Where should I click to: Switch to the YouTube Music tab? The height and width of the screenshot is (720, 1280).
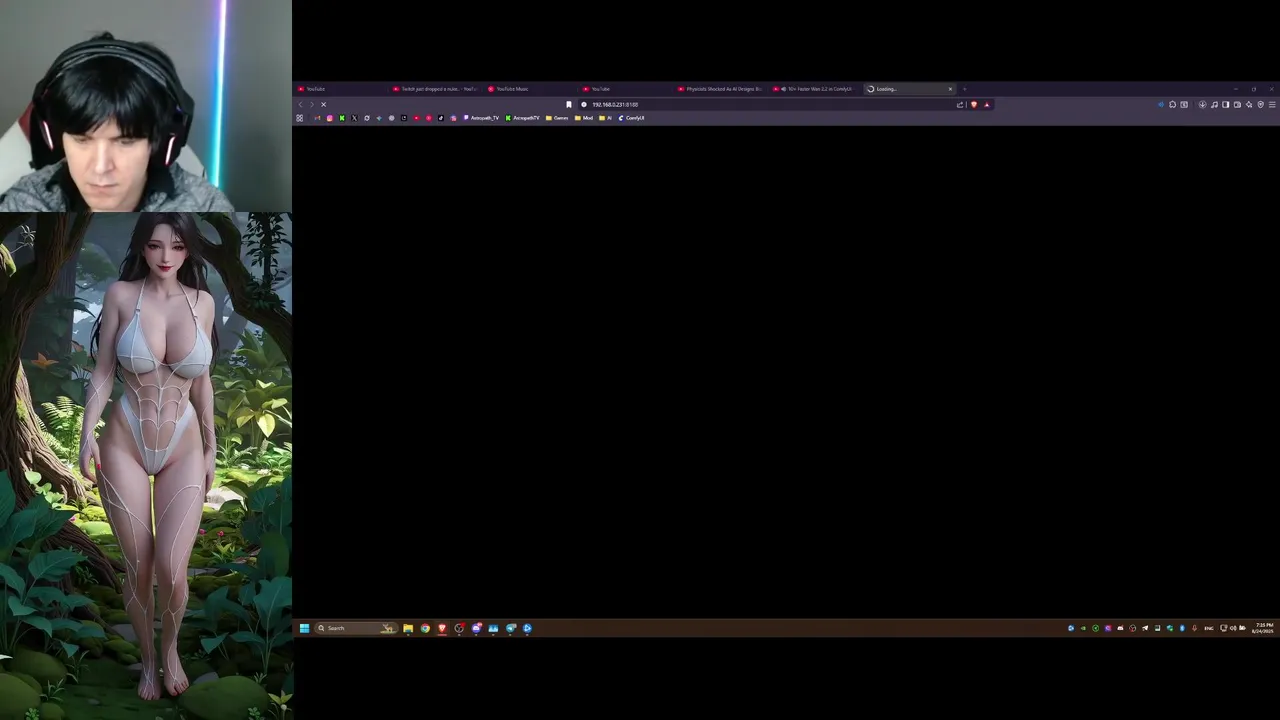(x=530, y=89)
